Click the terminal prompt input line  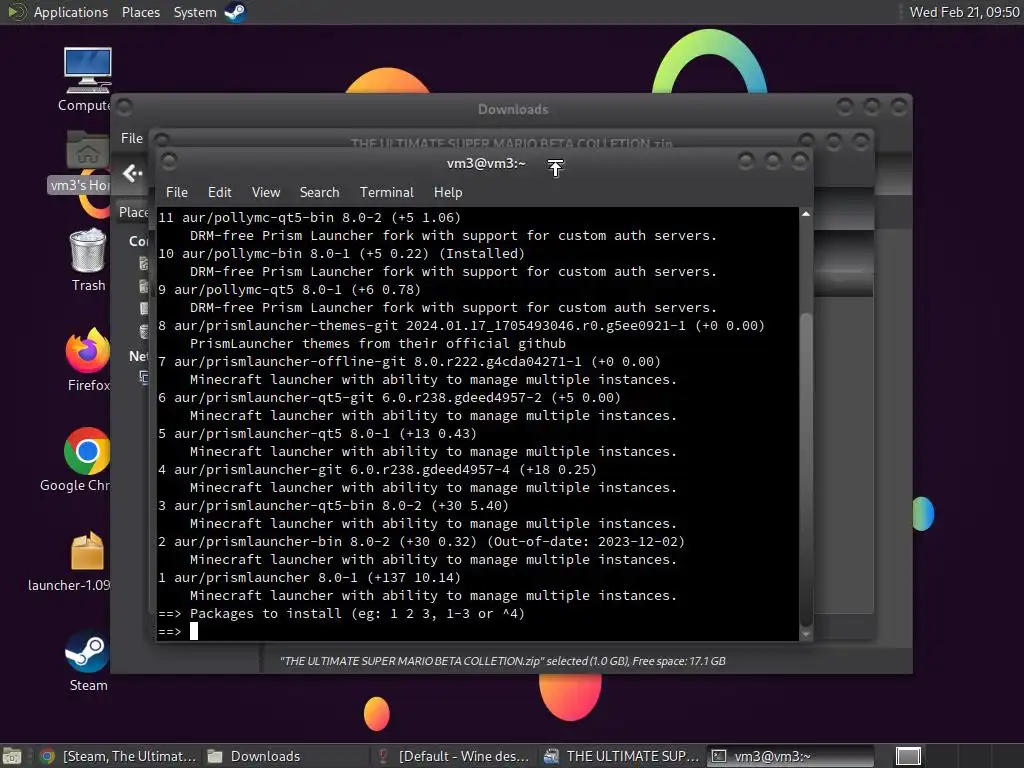[477, 632]
